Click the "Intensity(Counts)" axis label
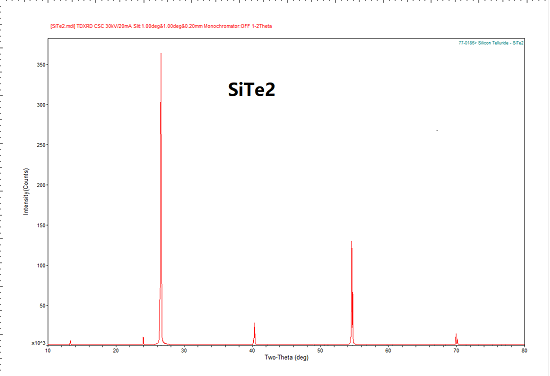550x376 pixels. 26,192
